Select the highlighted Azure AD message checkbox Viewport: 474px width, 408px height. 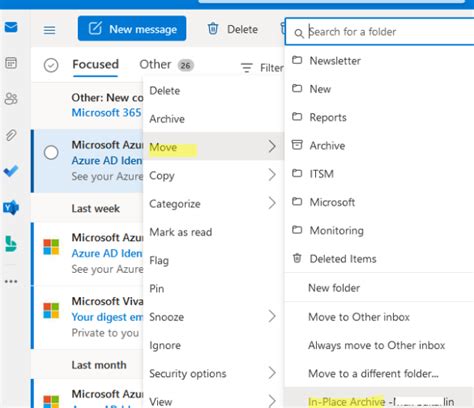coord(51,153)
